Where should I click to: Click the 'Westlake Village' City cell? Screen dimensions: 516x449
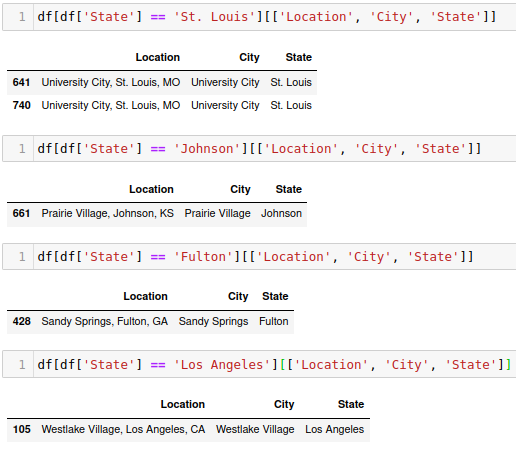point(255,429)
